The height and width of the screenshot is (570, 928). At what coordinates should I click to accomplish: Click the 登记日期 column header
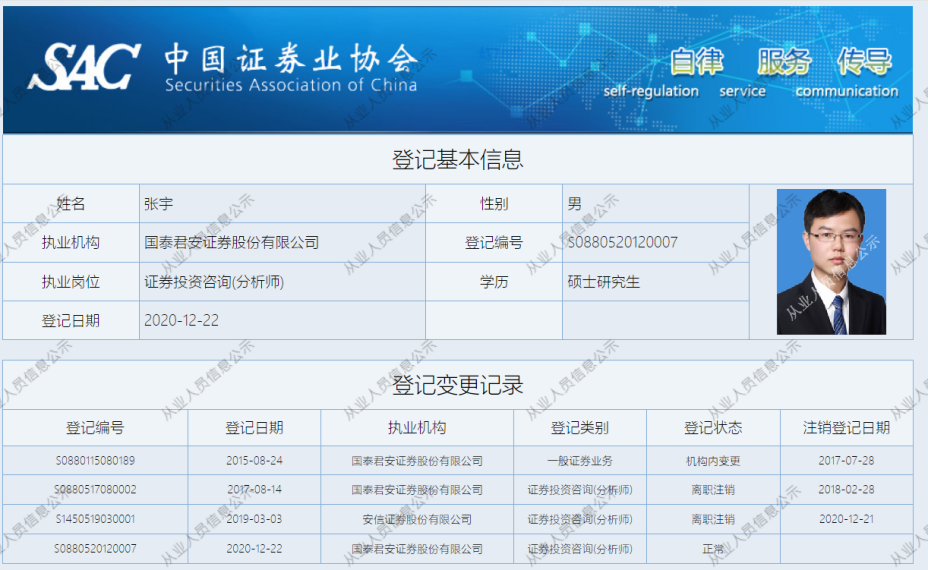click(254, 427)
